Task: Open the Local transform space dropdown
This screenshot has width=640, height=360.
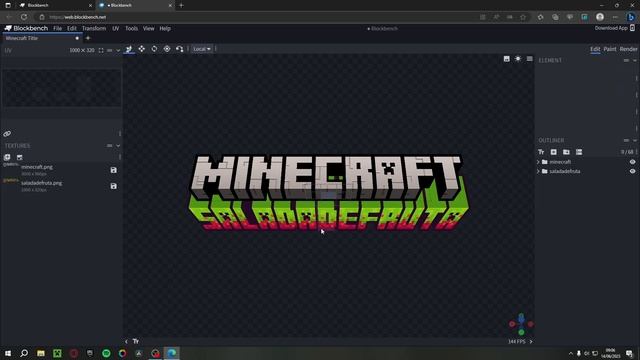Action: (202, 49)
